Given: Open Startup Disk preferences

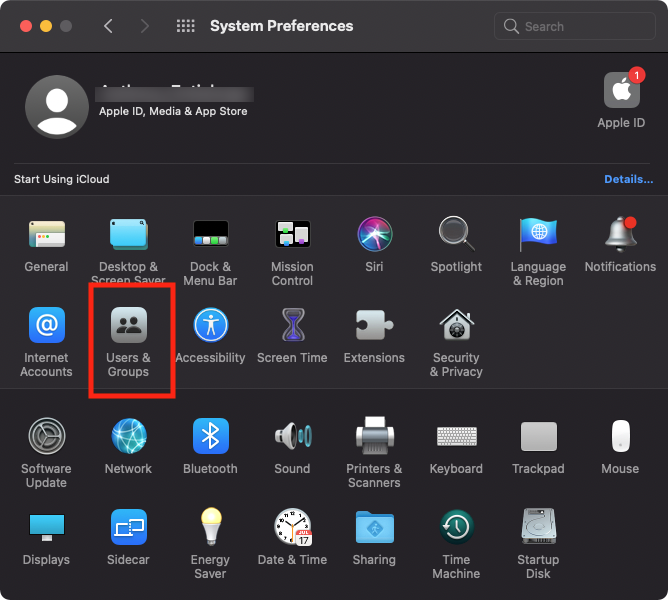Looking at the screenshot, I should tap(538, 527).
